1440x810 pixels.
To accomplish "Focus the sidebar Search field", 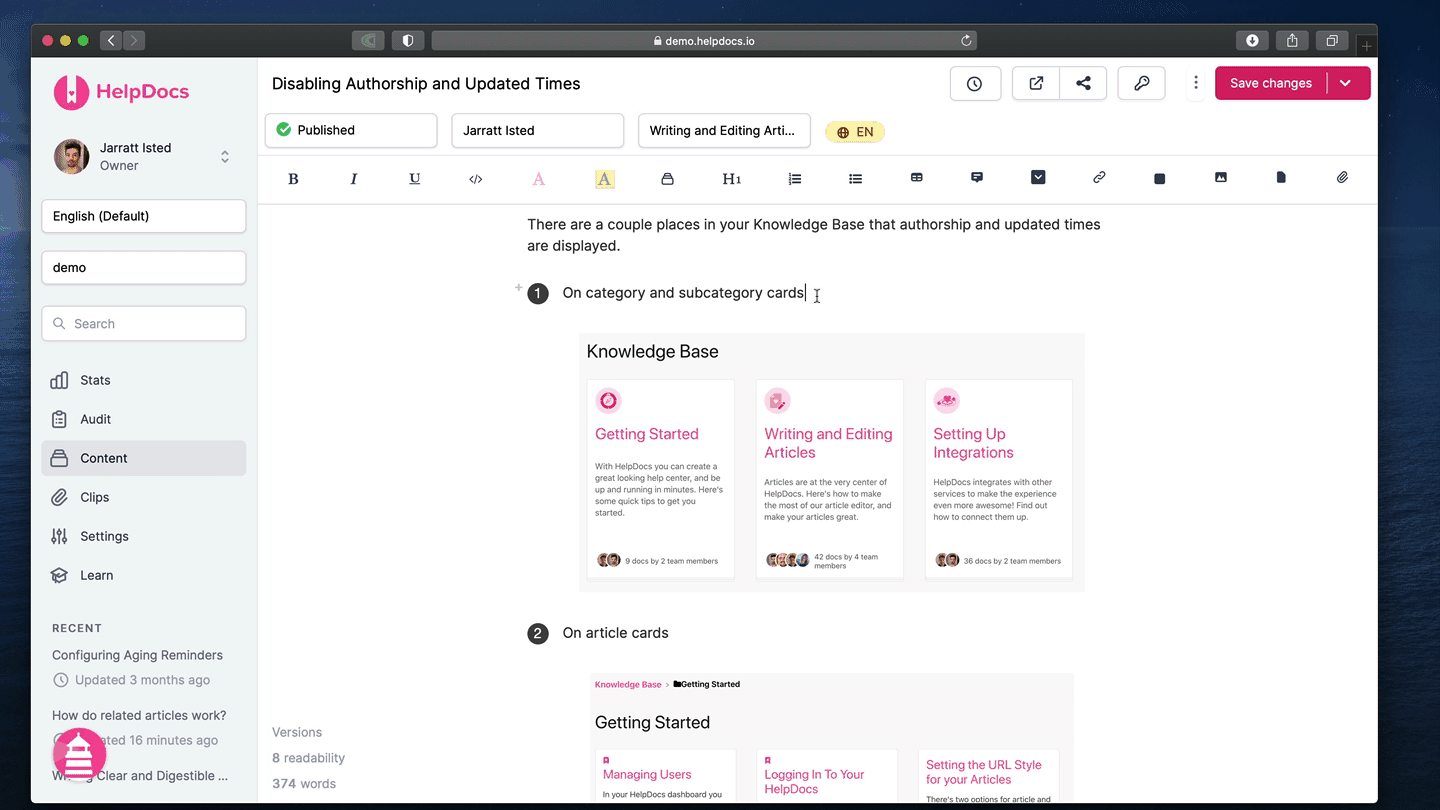I will click(144, 323).
